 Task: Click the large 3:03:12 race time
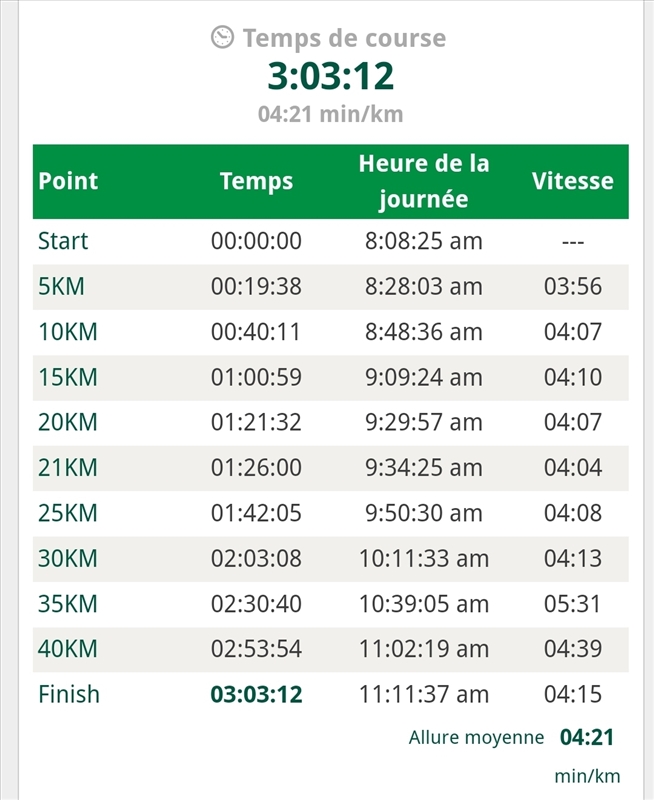point(330,76)
